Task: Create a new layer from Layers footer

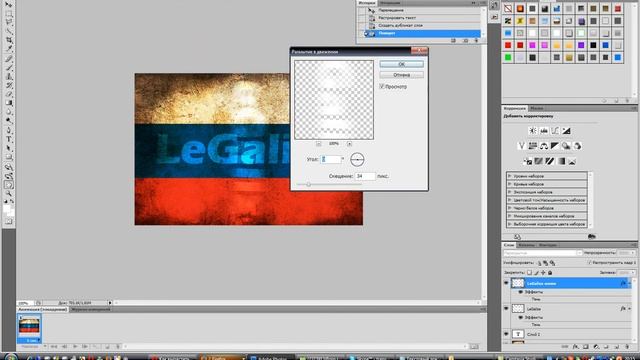Action: pyautogui.click(x=617, y=347)
